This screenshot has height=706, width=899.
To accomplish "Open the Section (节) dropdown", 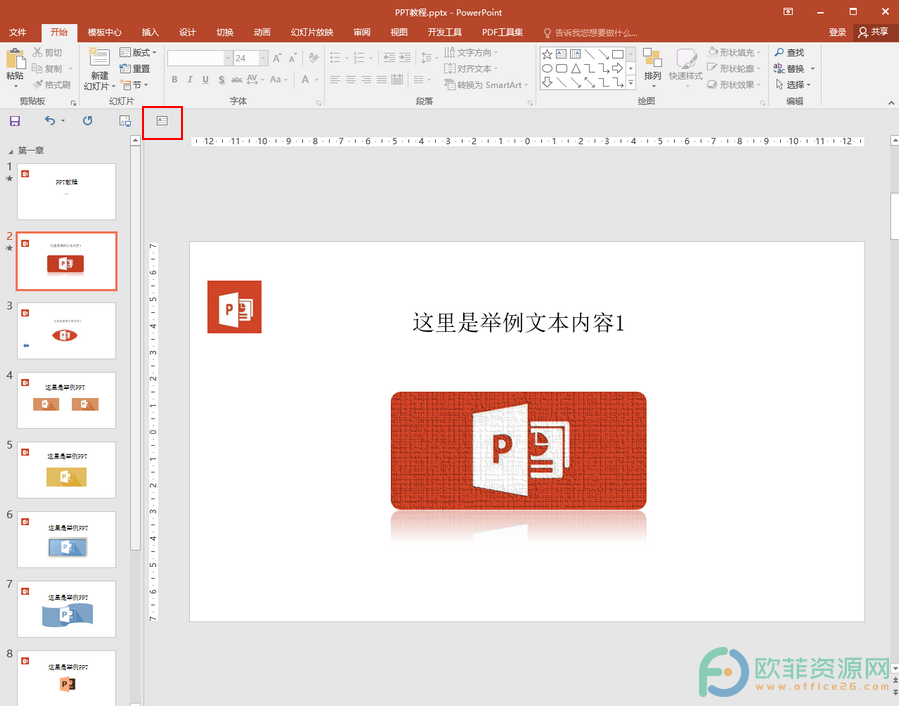I will point(134,85).
